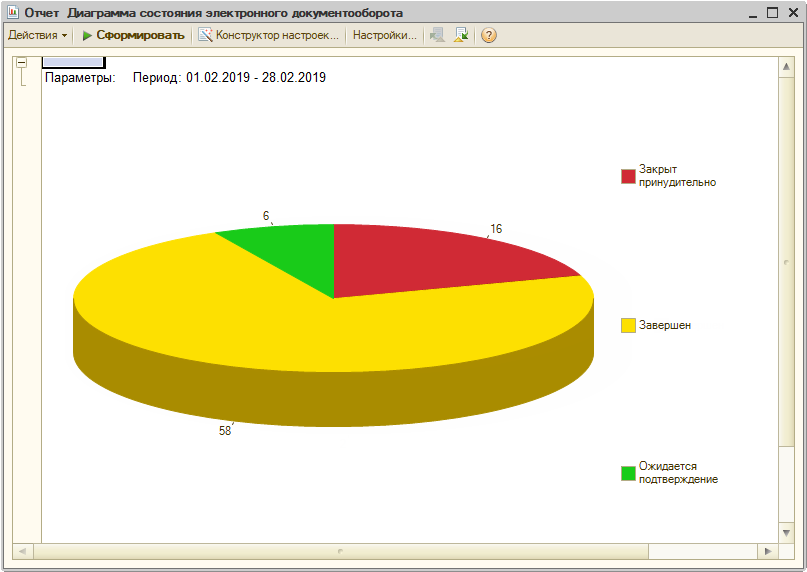The height and width of the screenshot is (572, 807).
Task: Select the highlighted top-left report cell
Action: [x=73, y=62]
